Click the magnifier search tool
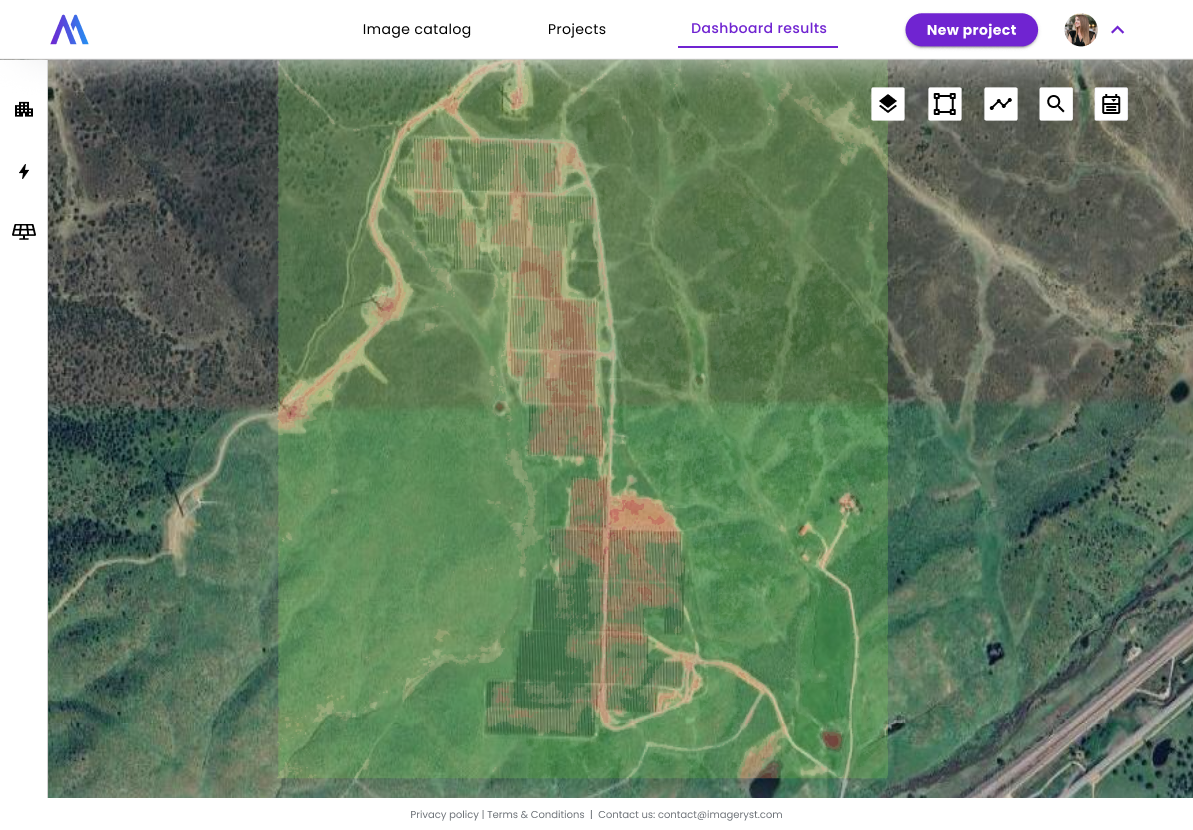The image size is (1193, 830). coord(1056,104)
